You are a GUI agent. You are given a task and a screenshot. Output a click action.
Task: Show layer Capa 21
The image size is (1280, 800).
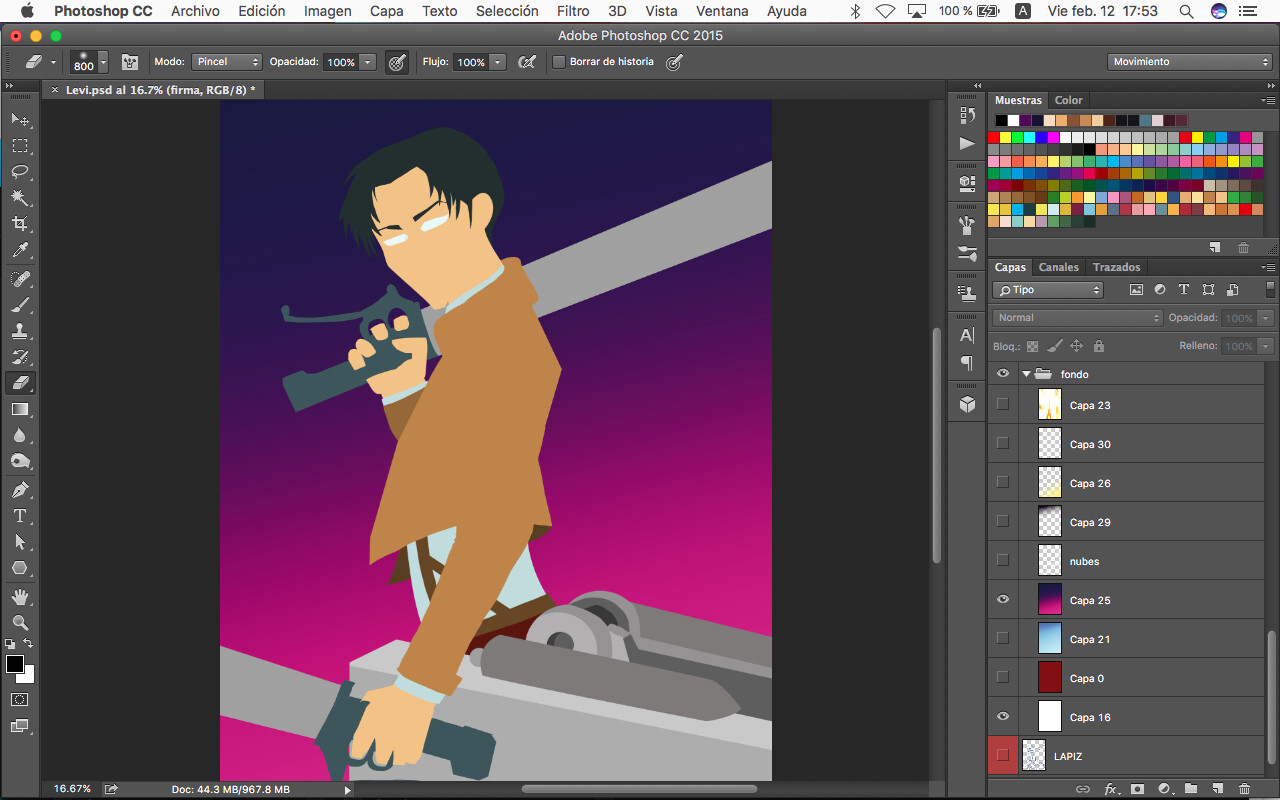[x=1003, y=639]
